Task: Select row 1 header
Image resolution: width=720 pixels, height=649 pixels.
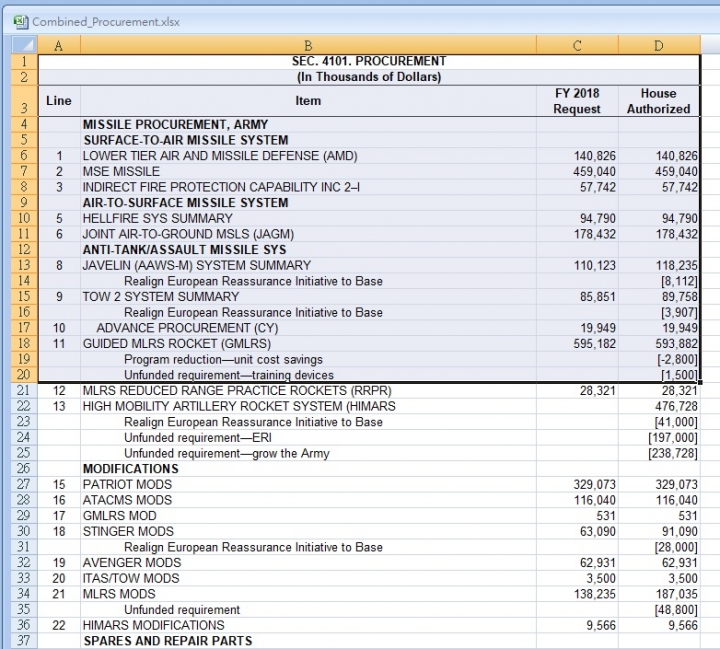Action: (24, 62)
